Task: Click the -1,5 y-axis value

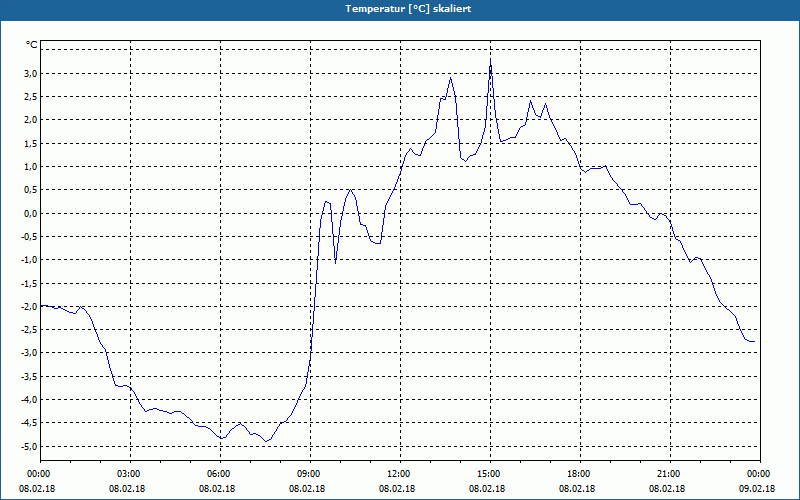Action: [29, 283]
